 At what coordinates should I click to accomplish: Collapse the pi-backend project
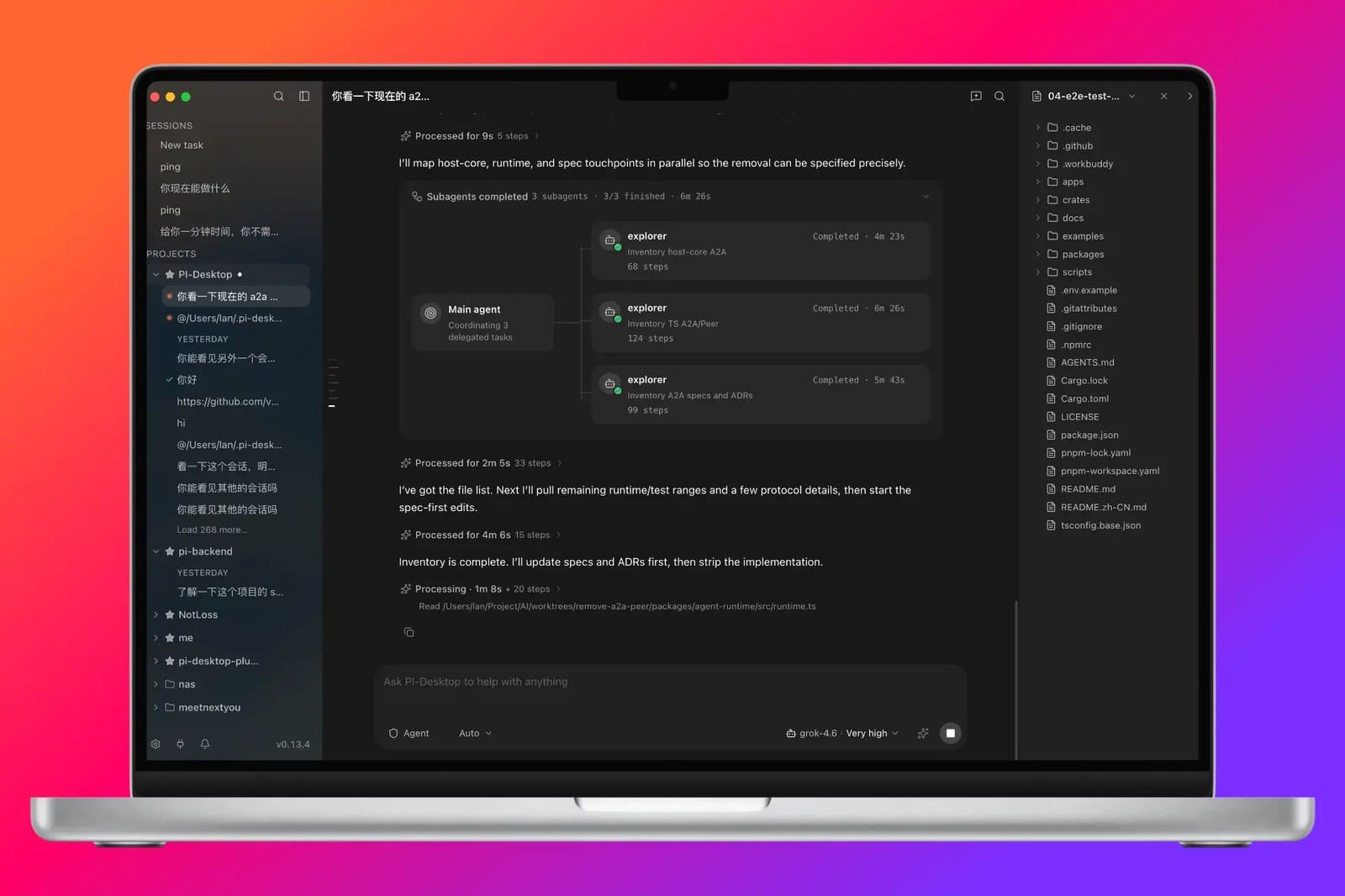point(156,551)
